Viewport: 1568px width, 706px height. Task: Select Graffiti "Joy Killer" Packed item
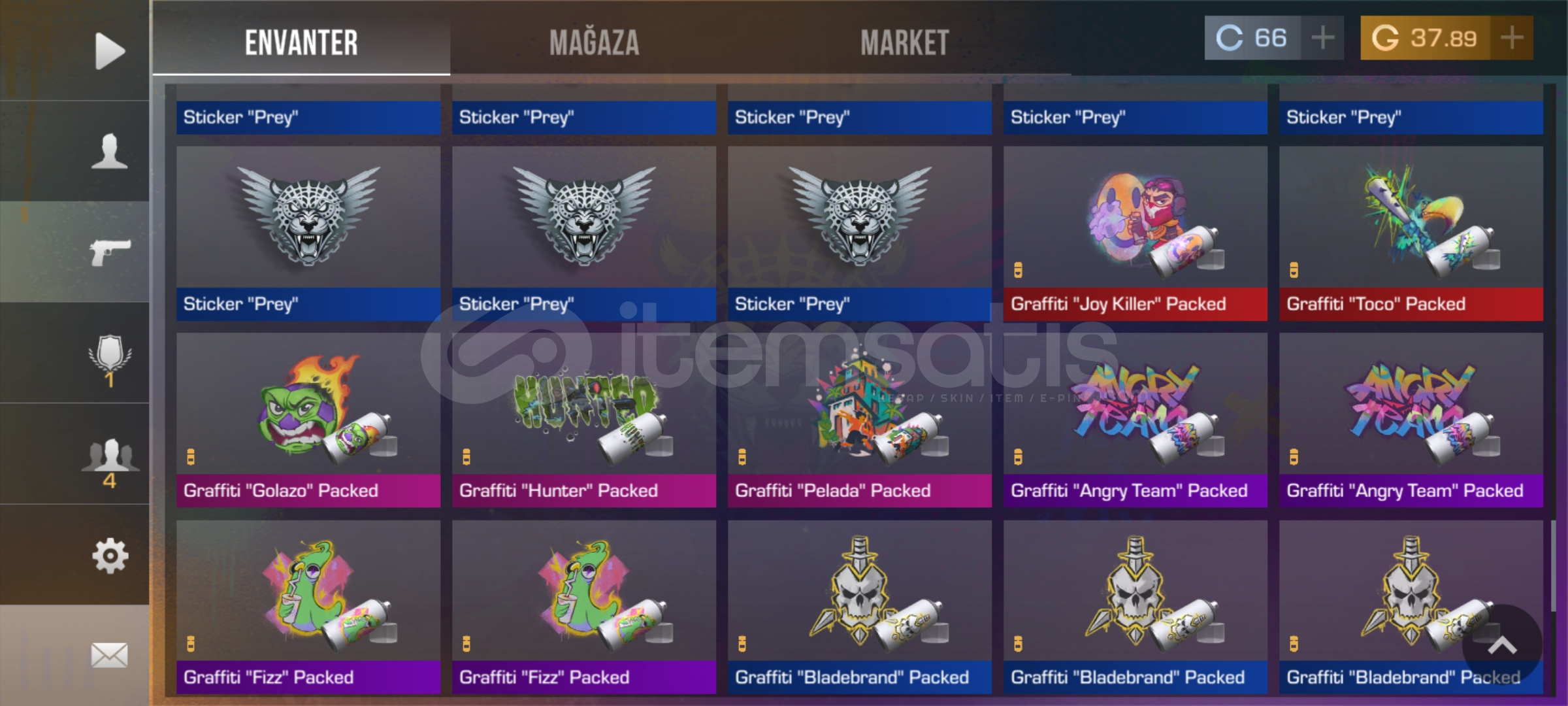[x=1135, y=233]
